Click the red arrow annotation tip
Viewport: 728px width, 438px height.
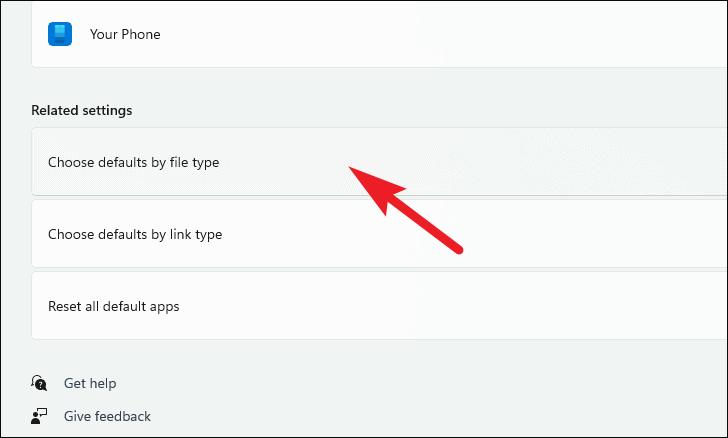tap(351, 169)
